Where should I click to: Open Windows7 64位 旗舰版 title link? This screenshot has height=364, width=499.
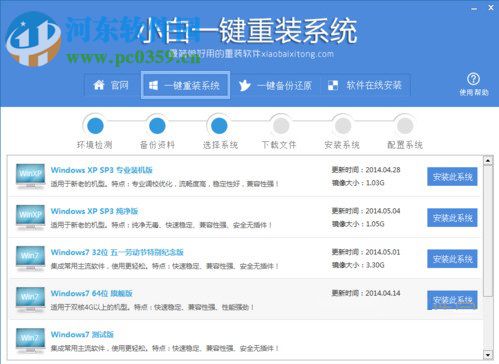coord(92,293)
